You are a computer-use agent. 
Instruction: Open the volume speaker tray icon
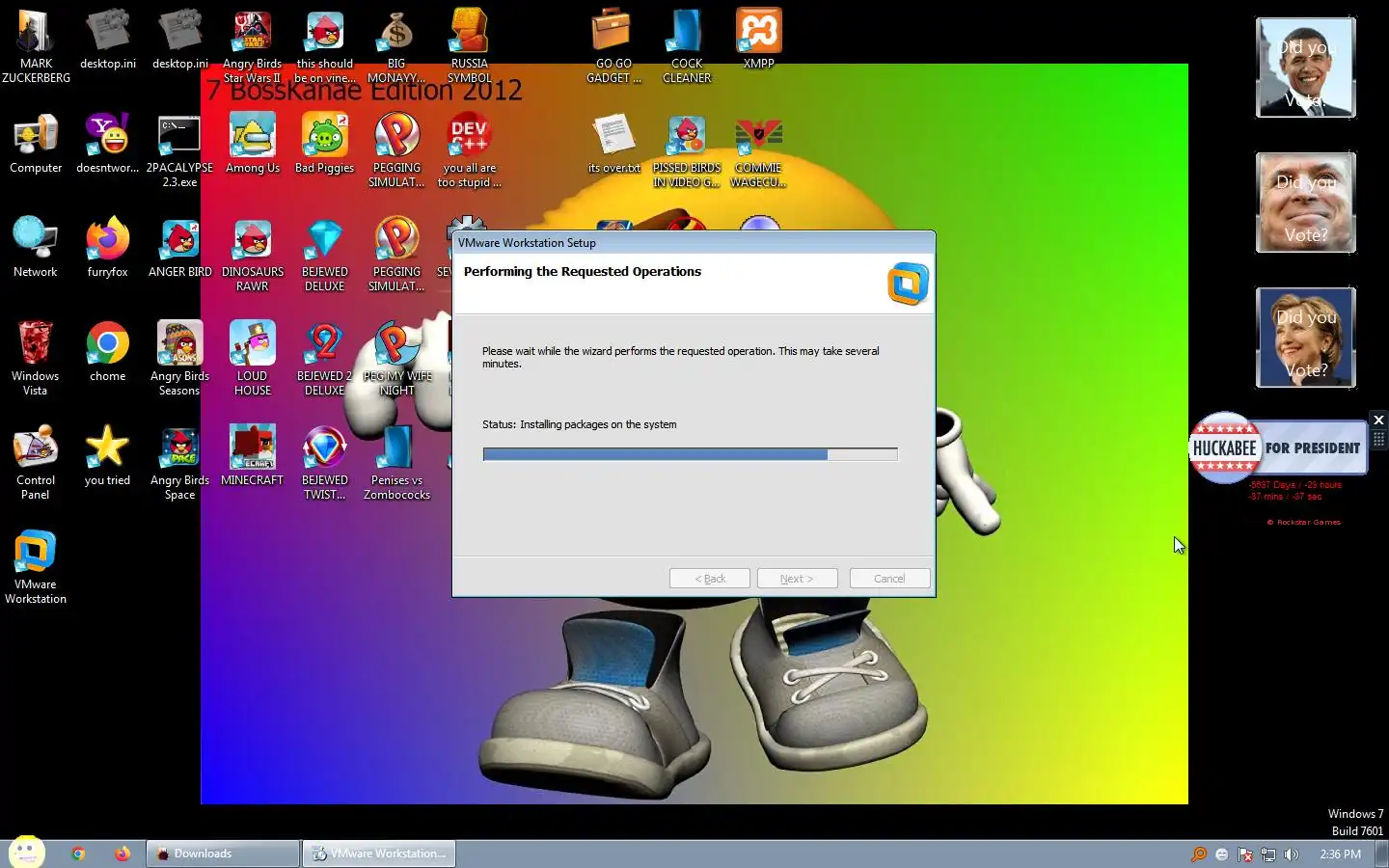tap(1292, 854)
